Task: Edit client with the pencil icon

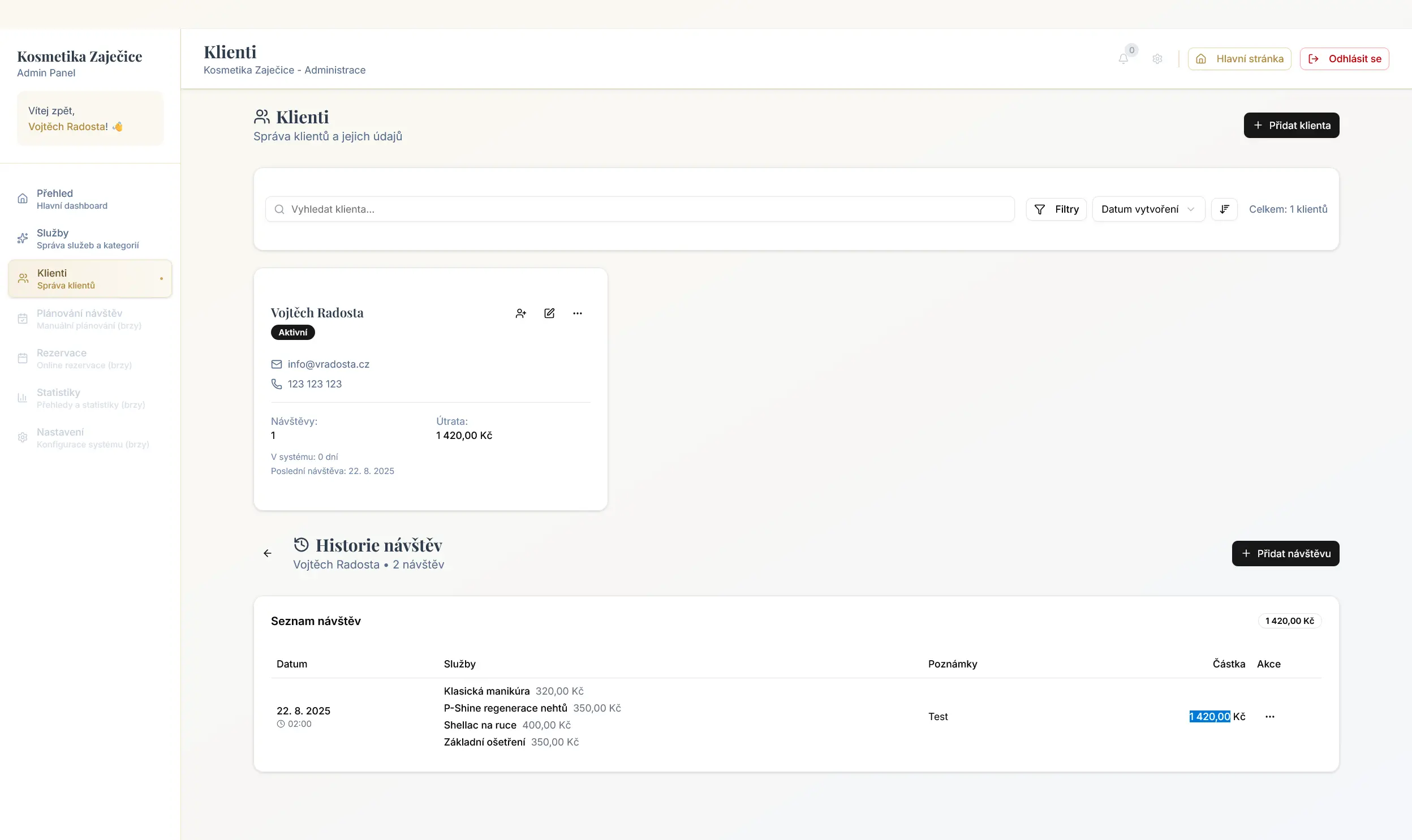Action: (549, 313)
